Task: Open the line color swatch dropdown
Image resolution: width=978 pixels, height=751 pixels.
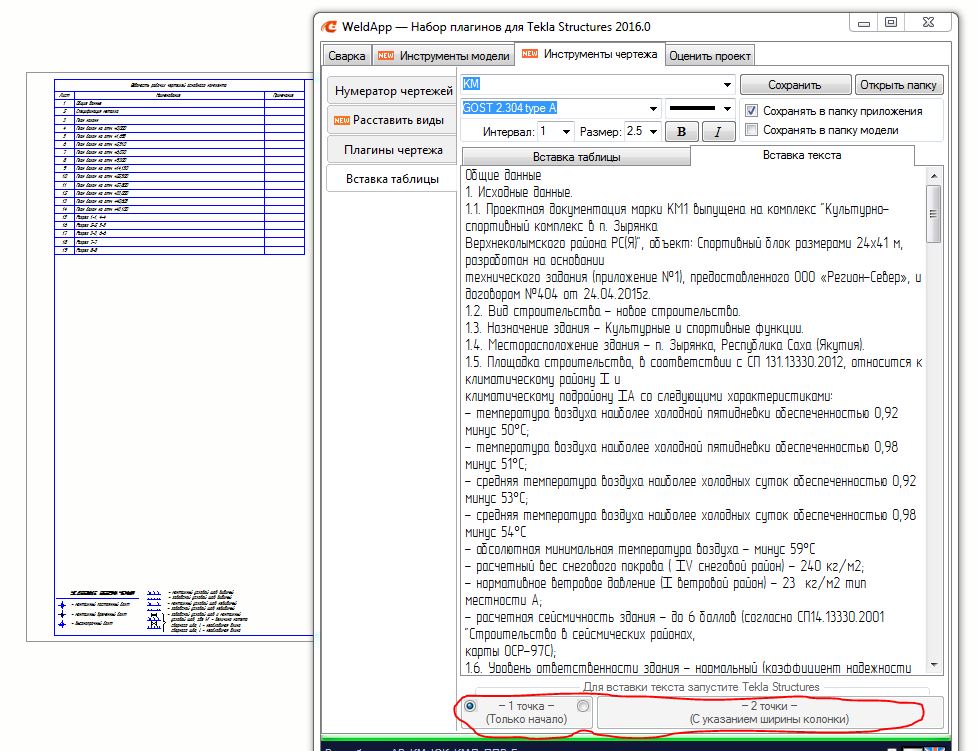Action: click(x=726, y=108)
